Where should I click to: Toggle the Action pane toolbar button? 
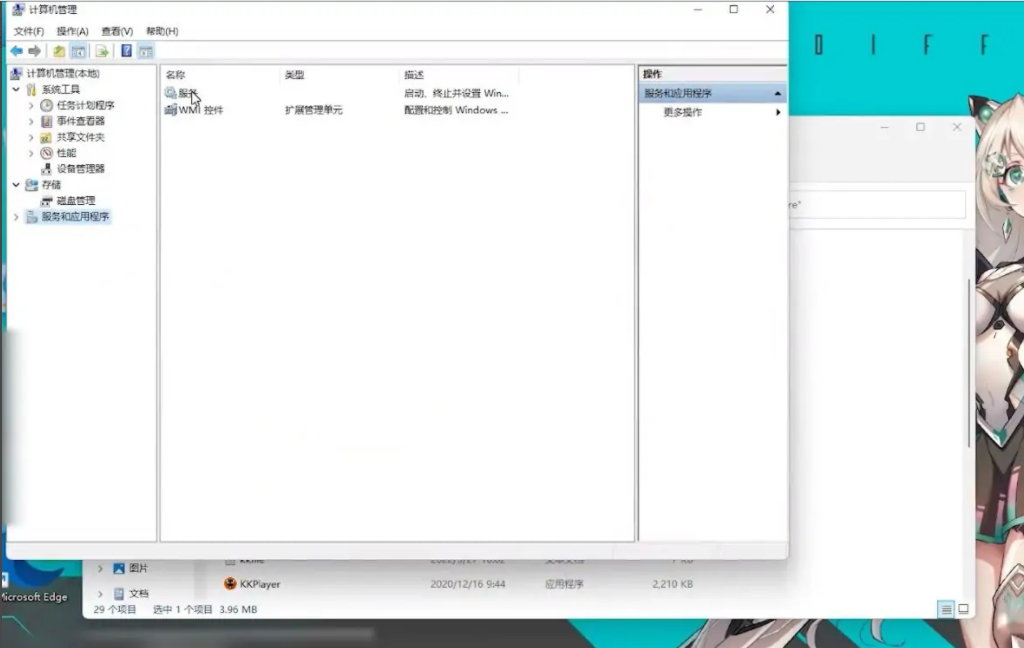[x=146, y=51]
